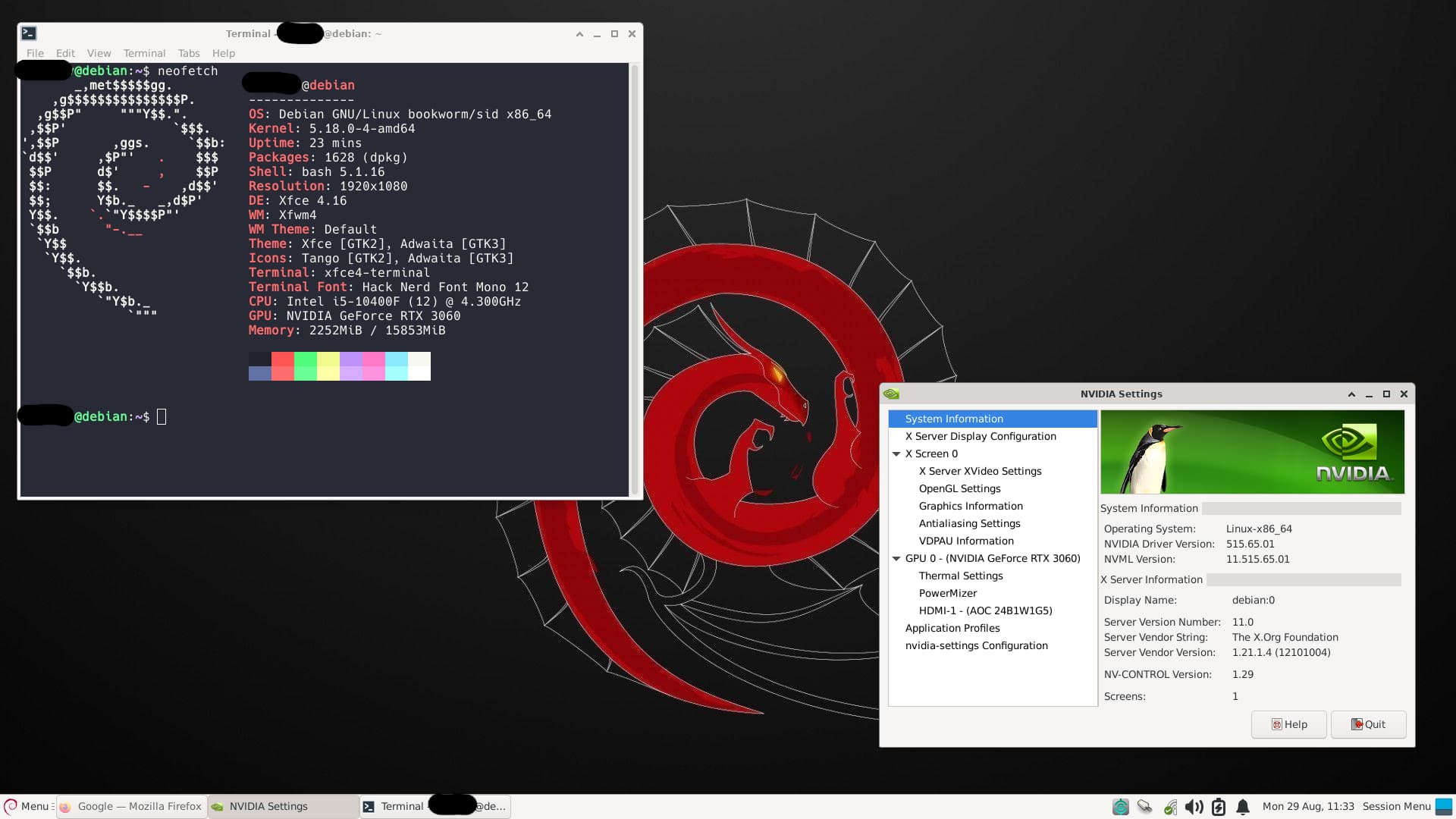Viewport: 1456px width, 819px height.
Task: Open the Session Menu in panel
Action: 1396,806
